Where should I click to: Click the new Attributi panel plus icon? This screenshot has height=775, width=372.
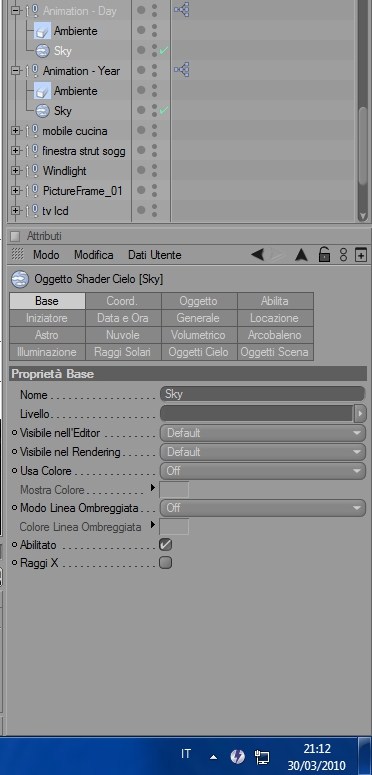(x=361, y=255)
